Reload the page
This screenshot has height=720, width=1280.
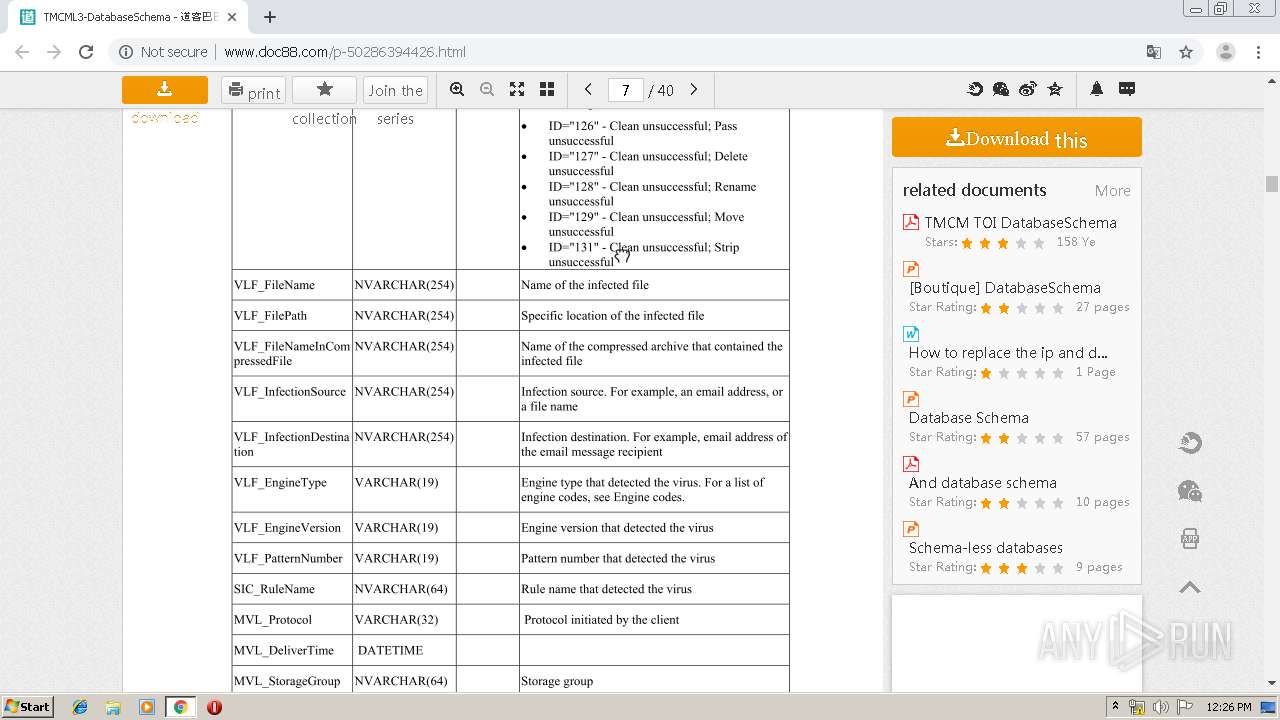pos(86,52)
